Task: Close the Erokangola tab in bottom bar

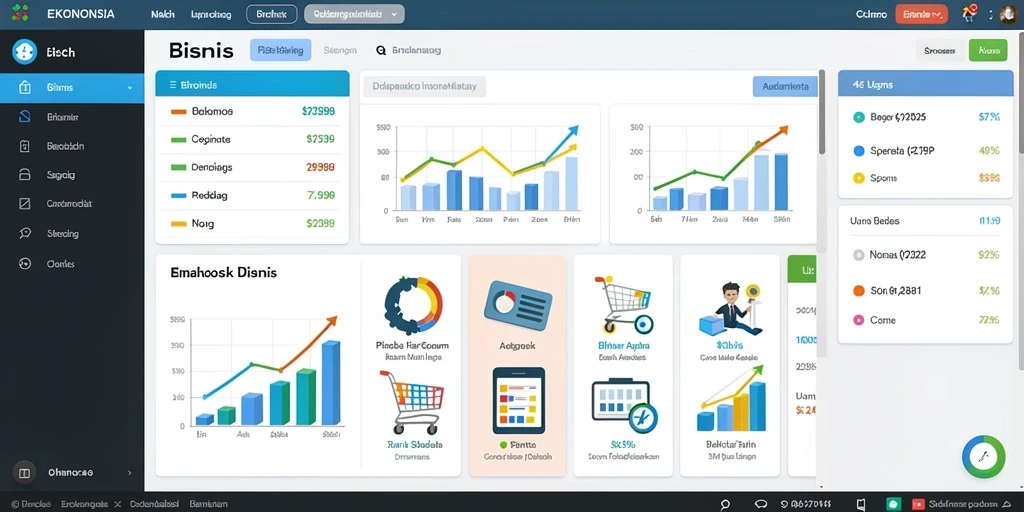Action: 118,504
